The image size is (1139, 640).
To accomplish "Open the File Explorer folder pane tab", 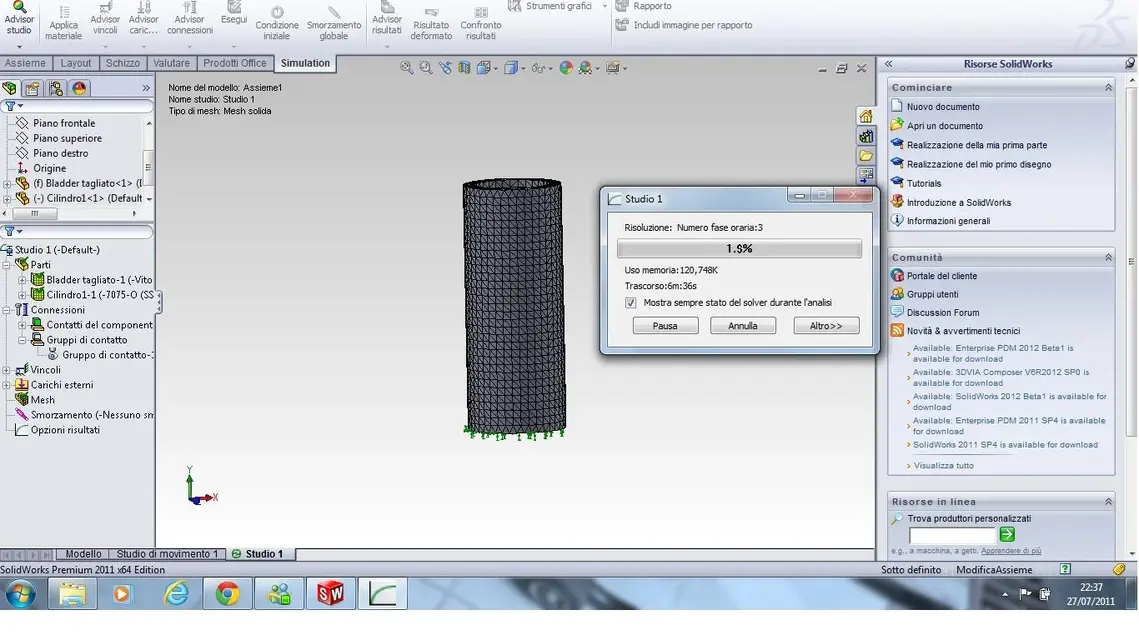I will (866, 155).
